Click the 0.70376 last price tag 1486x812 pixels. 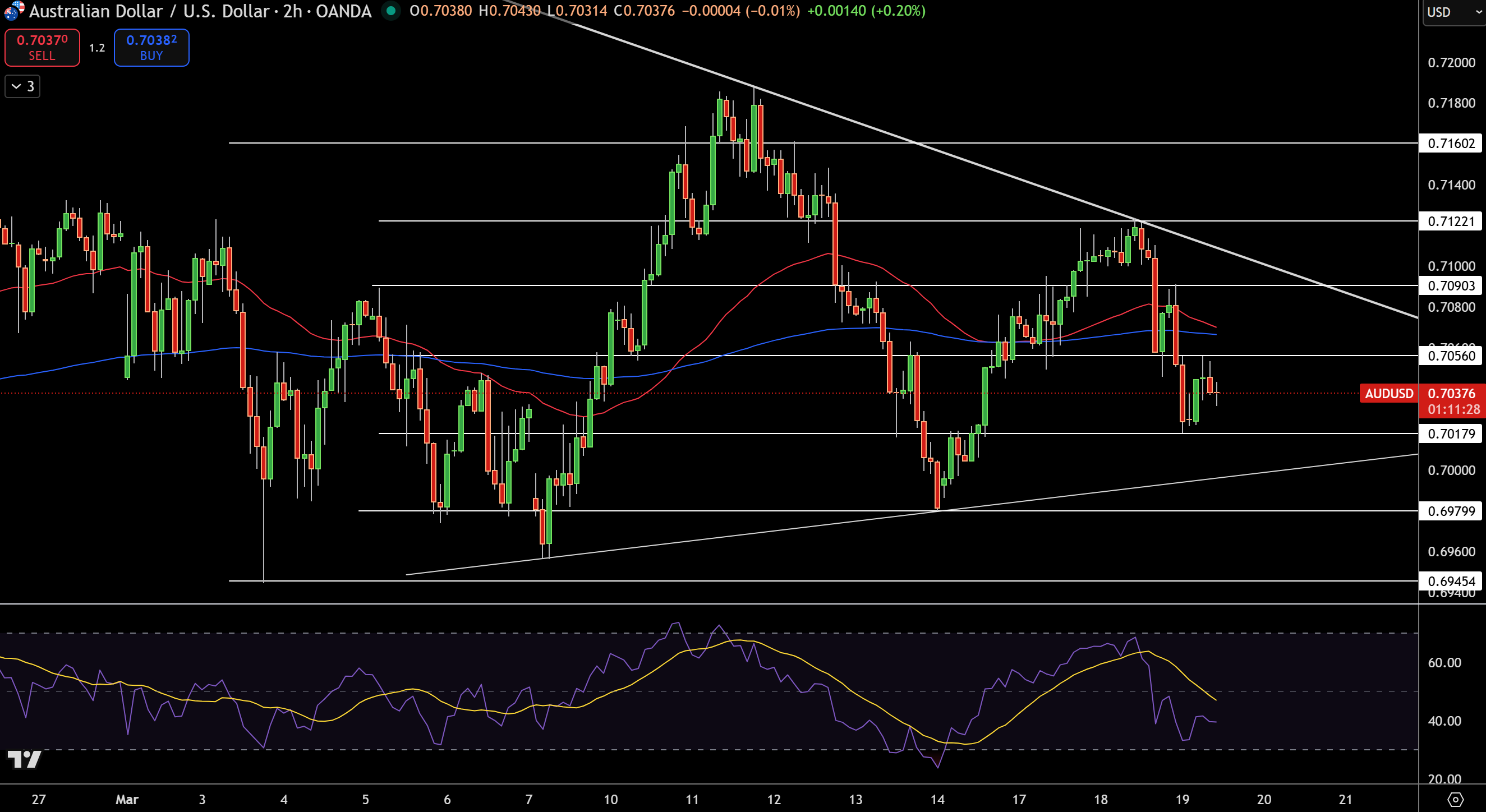1451,393
